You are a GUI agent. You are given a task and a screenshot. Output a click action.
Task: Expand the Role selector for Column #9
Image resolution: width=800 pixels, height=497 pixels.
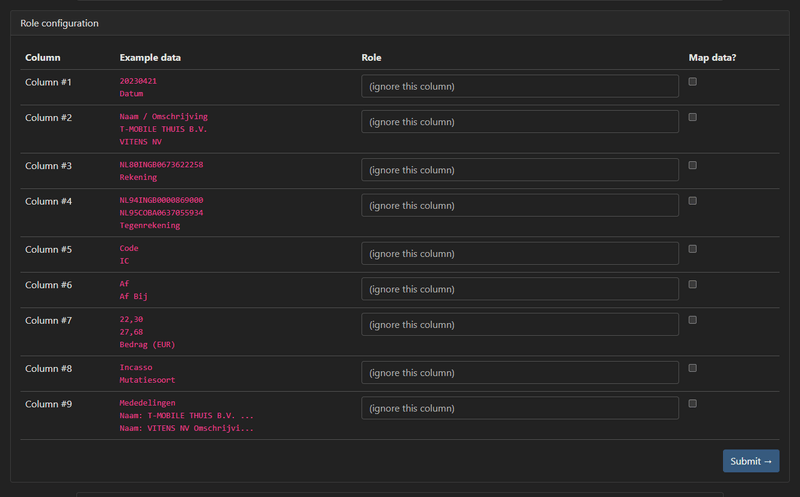[x=520, y=409]
